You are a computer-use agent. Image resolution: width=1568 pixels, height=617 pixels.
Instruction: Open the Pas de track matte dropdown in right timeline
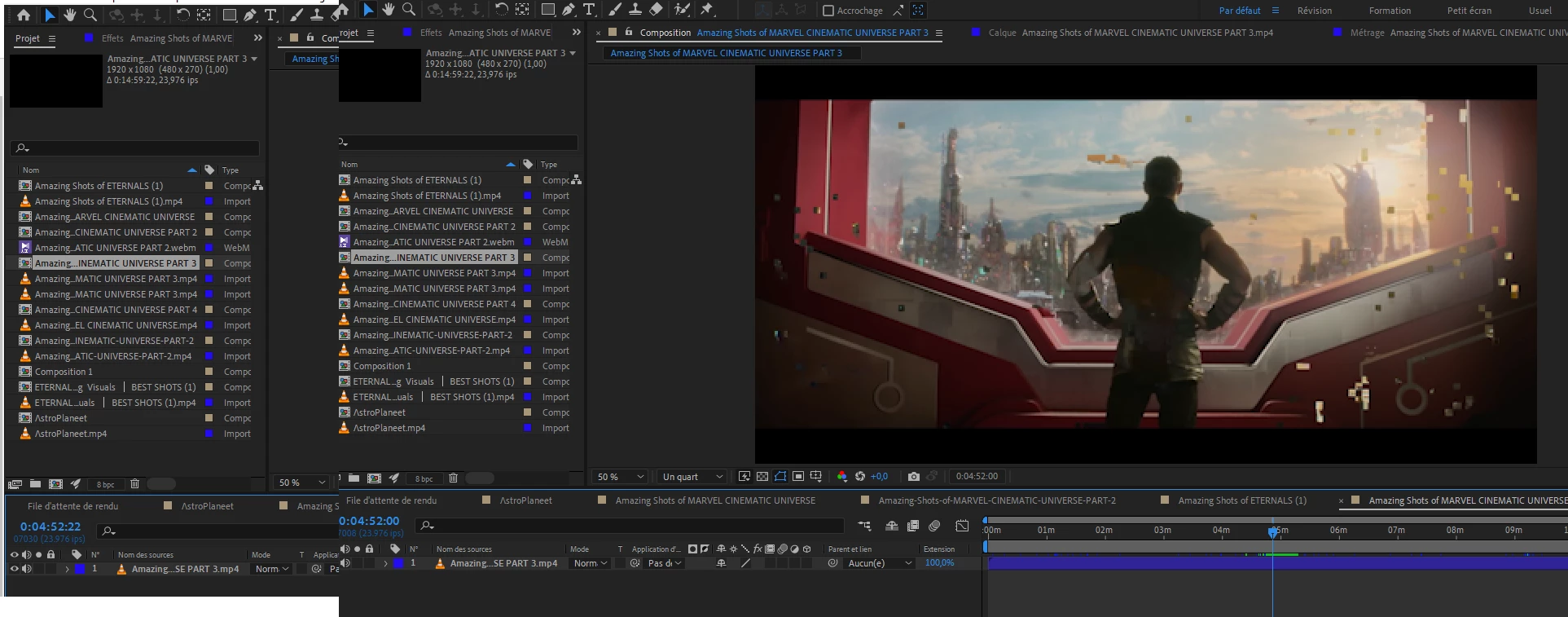[664, 563]
